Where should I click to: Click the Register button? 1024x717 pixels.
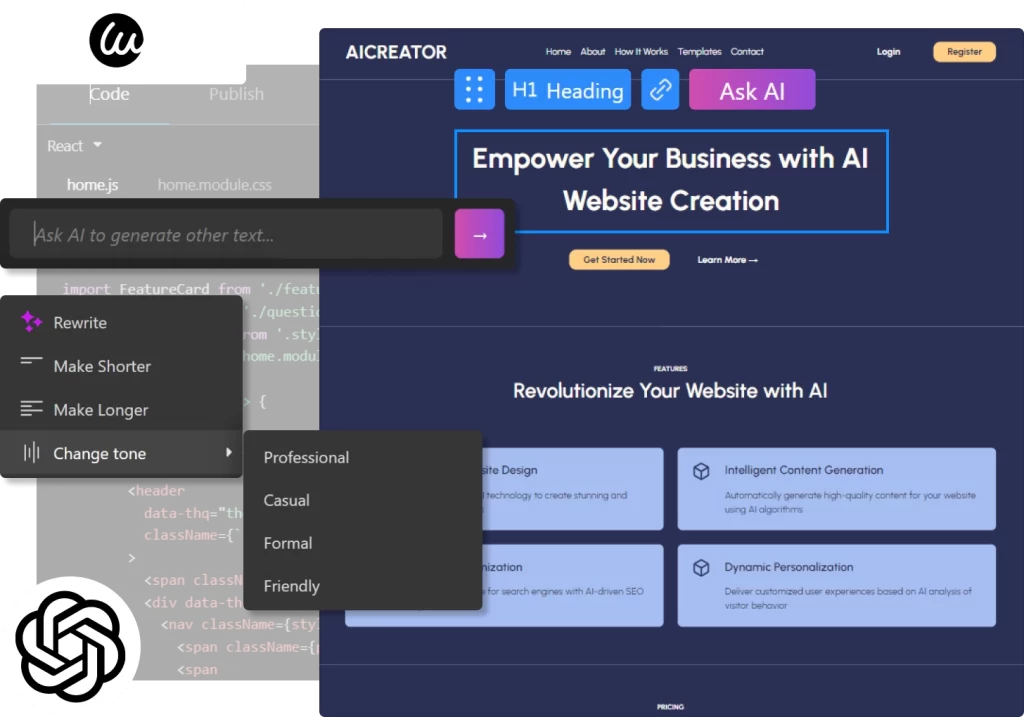click(x=965, y=52)
